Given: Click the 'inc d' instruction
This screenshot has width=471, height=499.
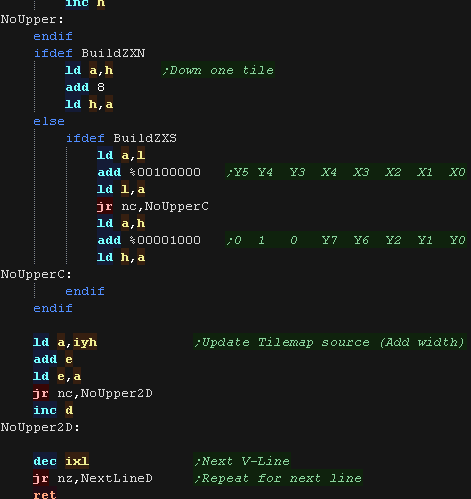Looking at the screenshot, I should tap(53, 410).
